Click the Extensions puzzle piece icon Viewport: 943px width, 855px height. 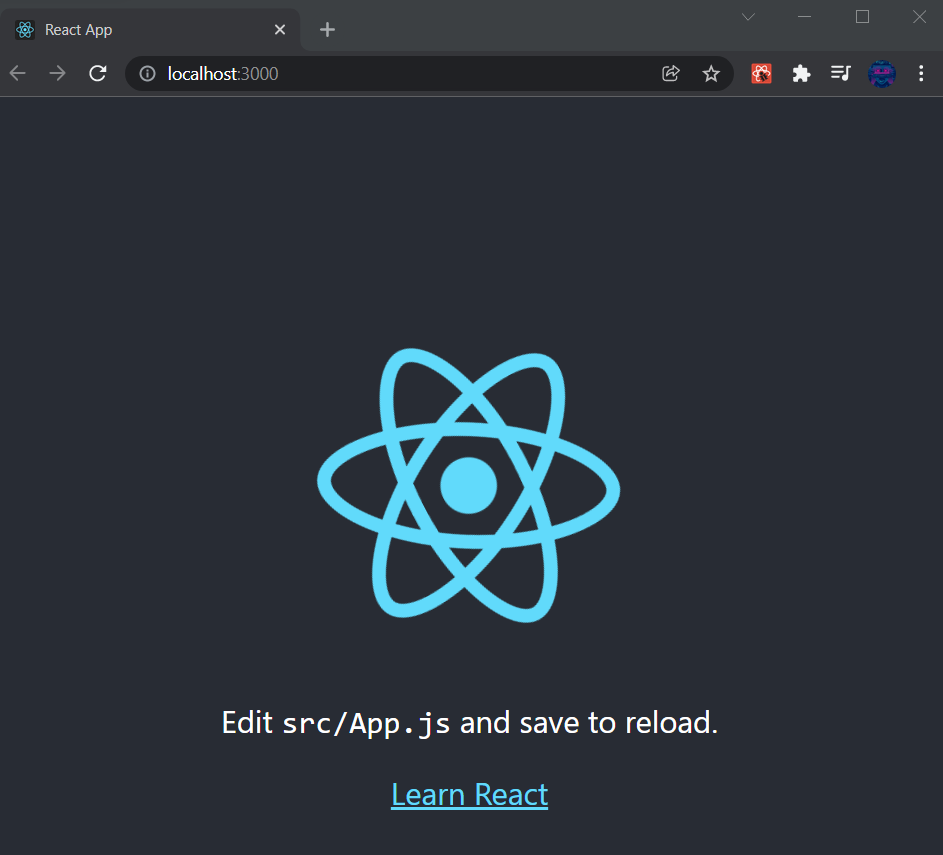(801, 73)
